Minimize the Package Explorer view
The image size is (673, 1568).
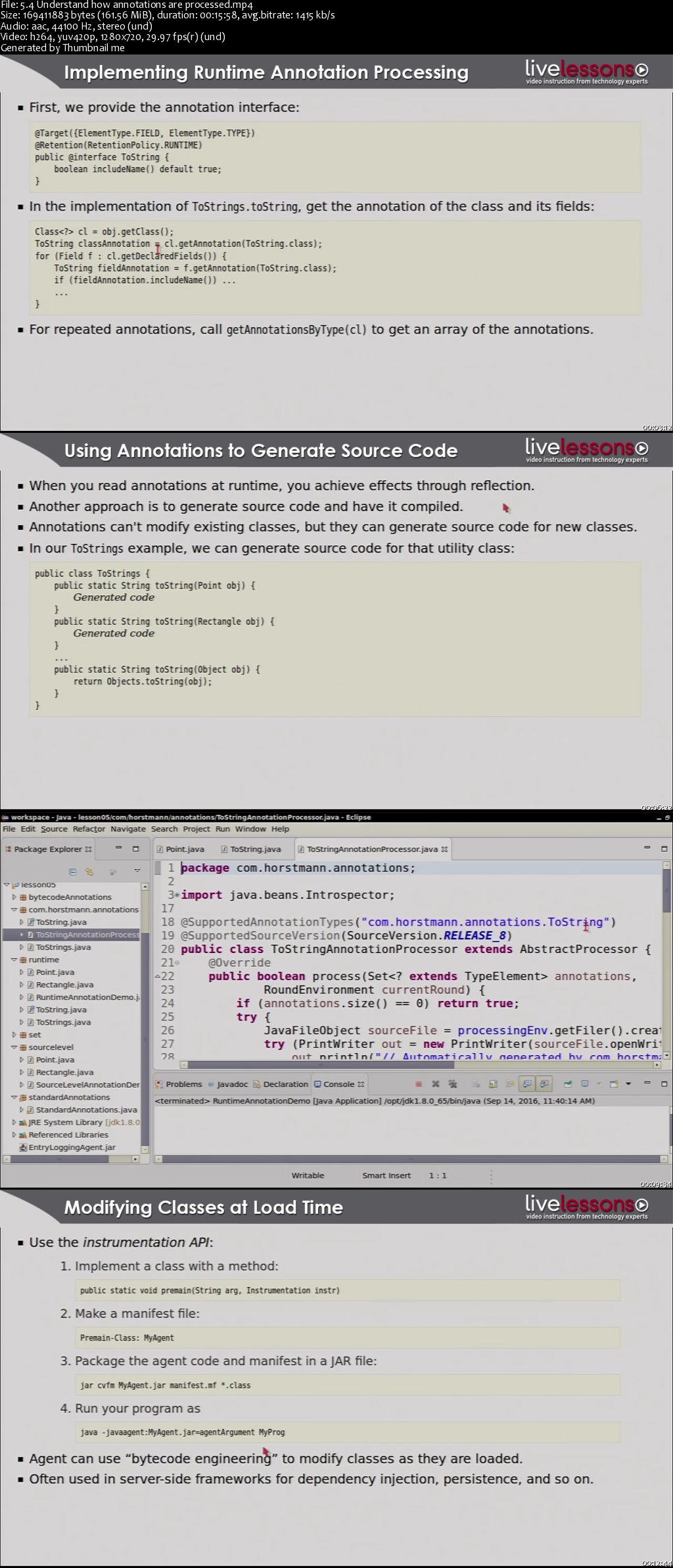click(x=119, y=849)
